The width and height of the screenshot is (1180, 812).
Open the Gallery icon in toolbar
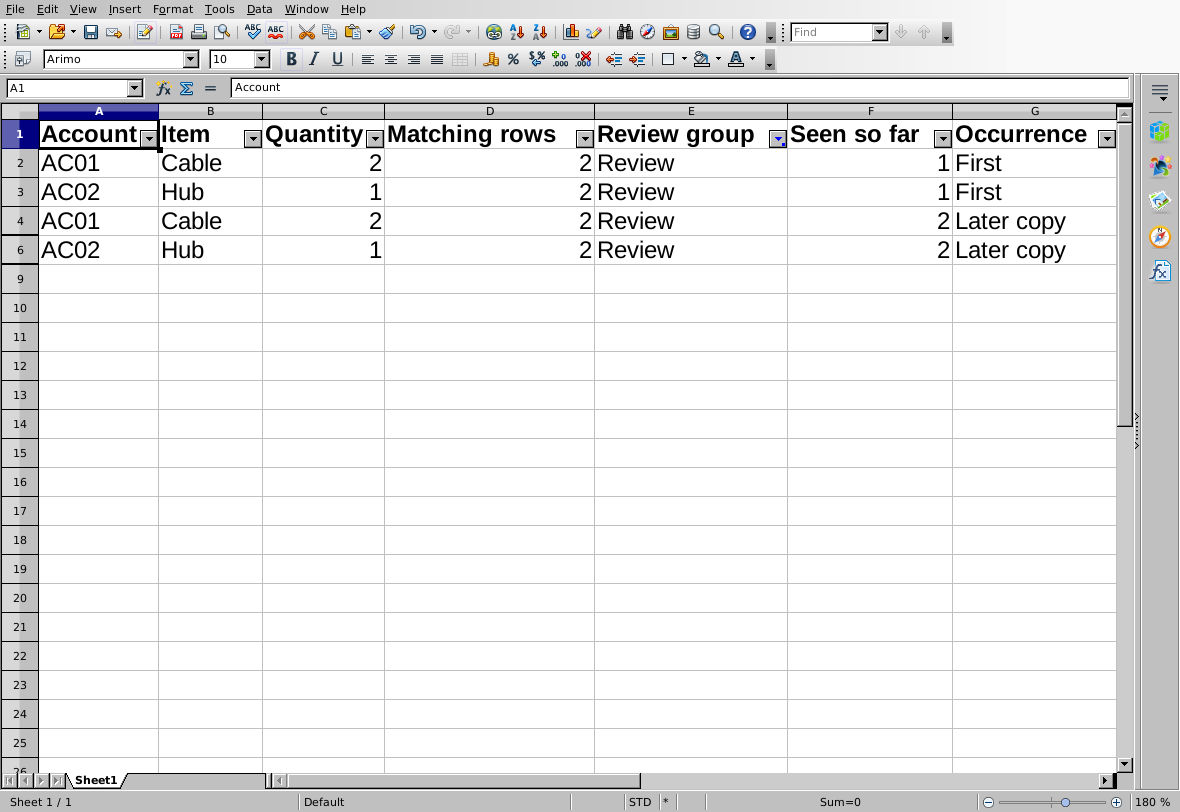pos(671,32)
